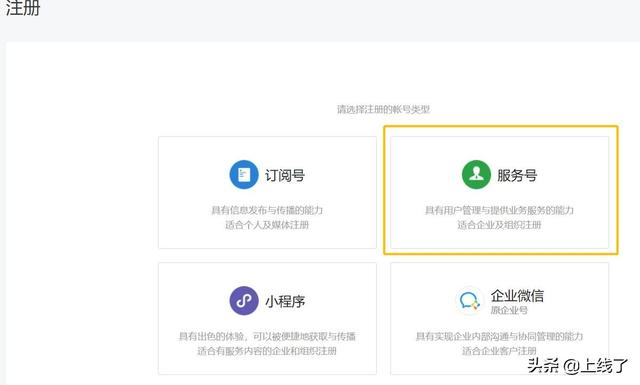
Task: Click the 注册 page heading
Action: click(x=23, y=8)
